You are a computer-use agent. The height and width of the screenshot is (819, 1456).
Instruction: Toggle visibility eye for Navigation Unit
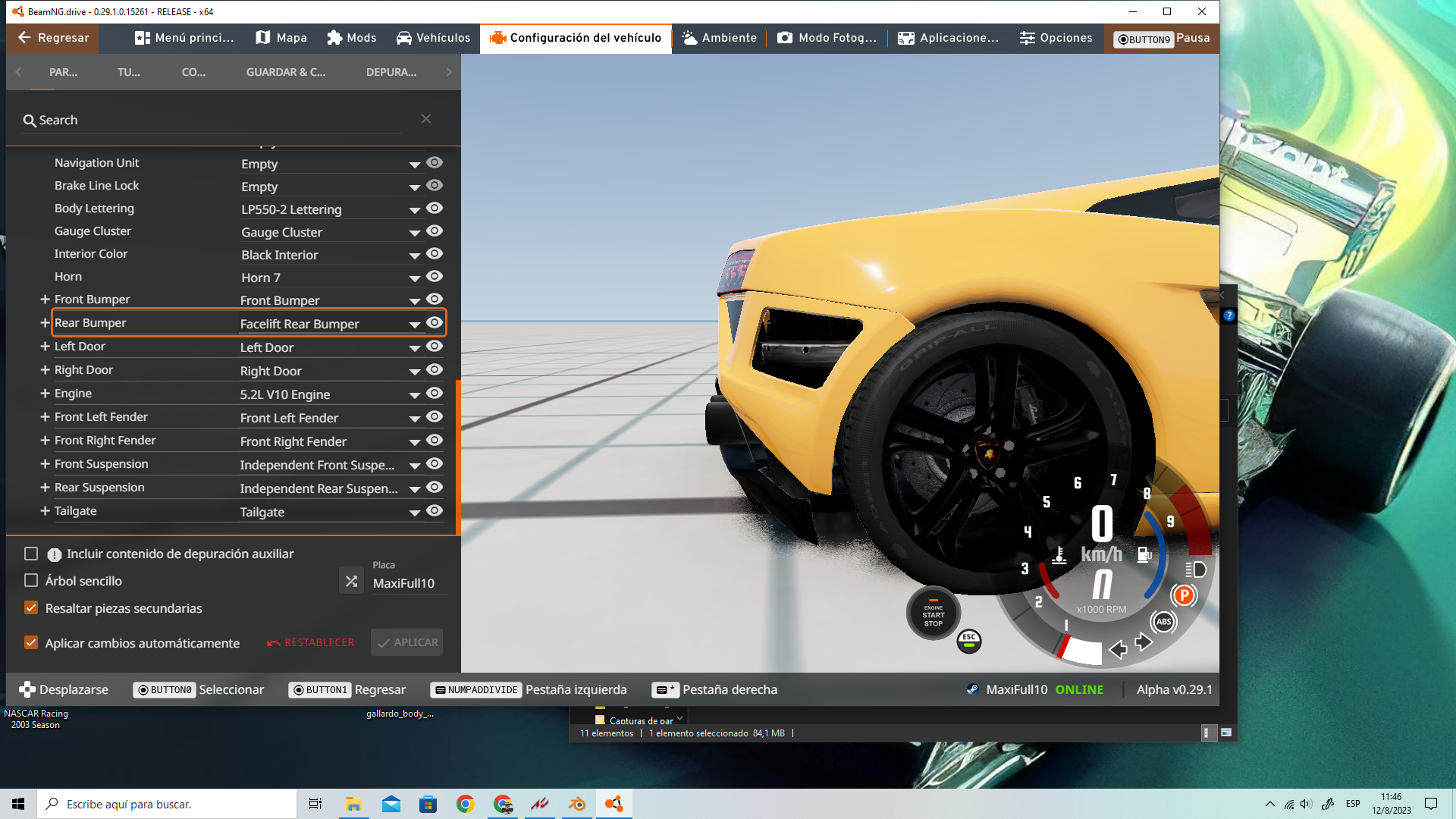(435, 162)
